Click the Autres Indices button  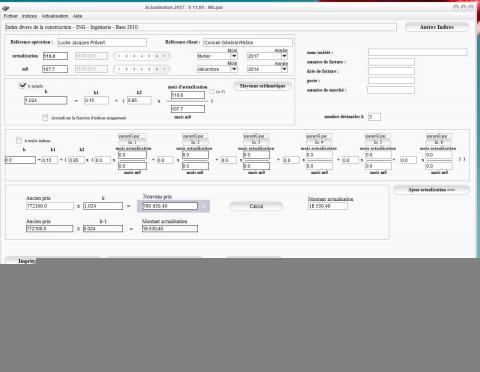(437, 27)
